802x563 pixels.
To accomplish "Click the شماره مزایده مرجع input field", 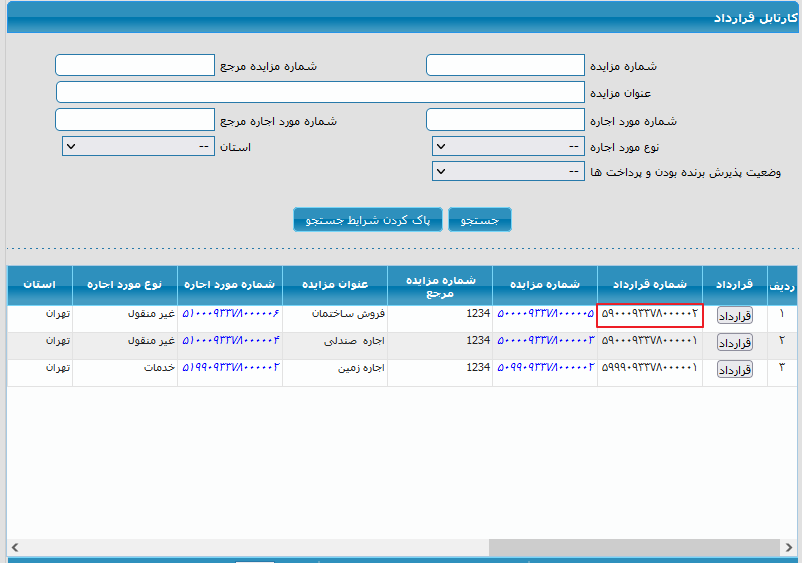I will coord(135,65).
